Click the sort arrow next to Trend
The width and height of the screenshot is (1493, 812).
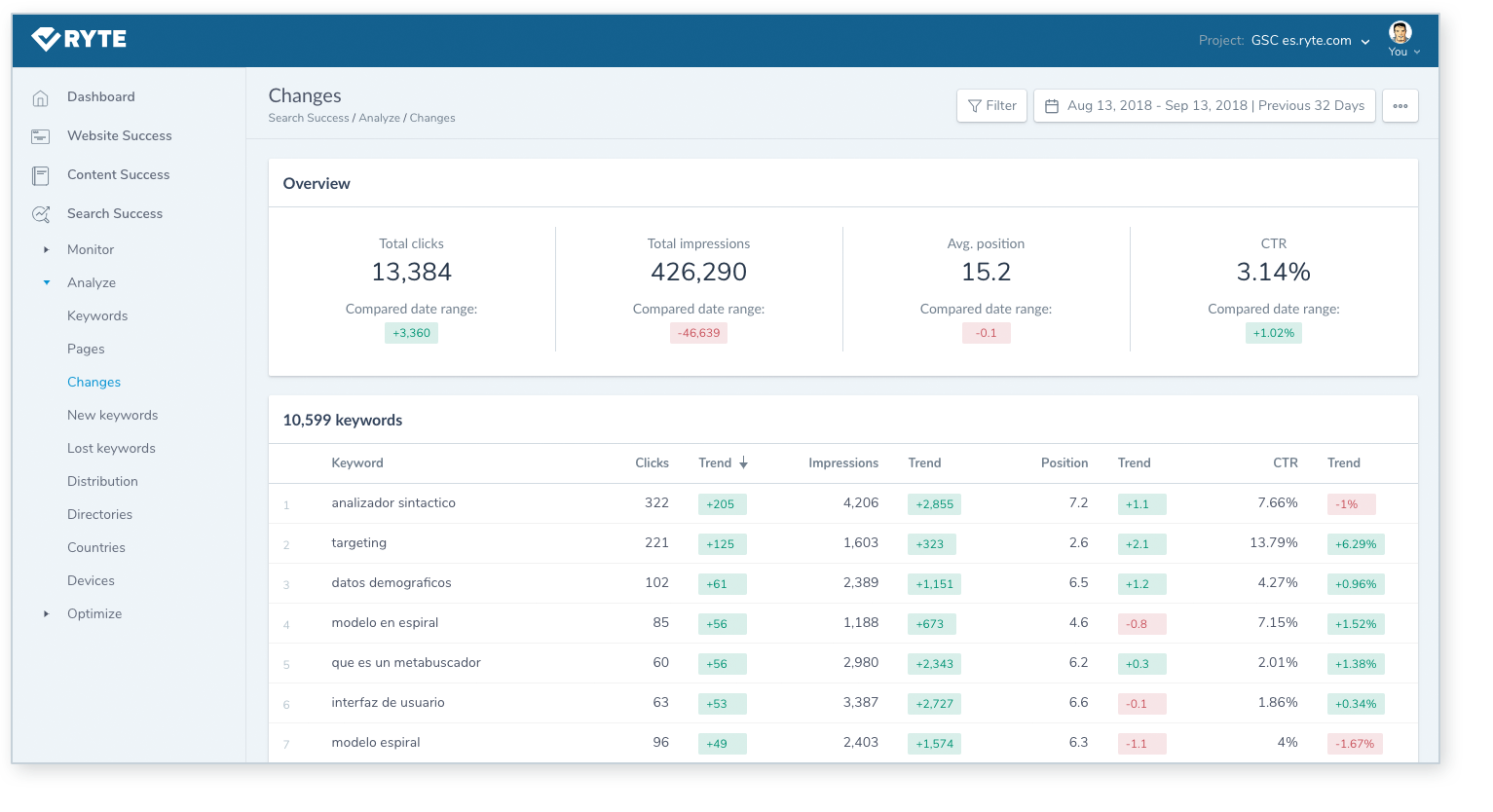point(743,463)
